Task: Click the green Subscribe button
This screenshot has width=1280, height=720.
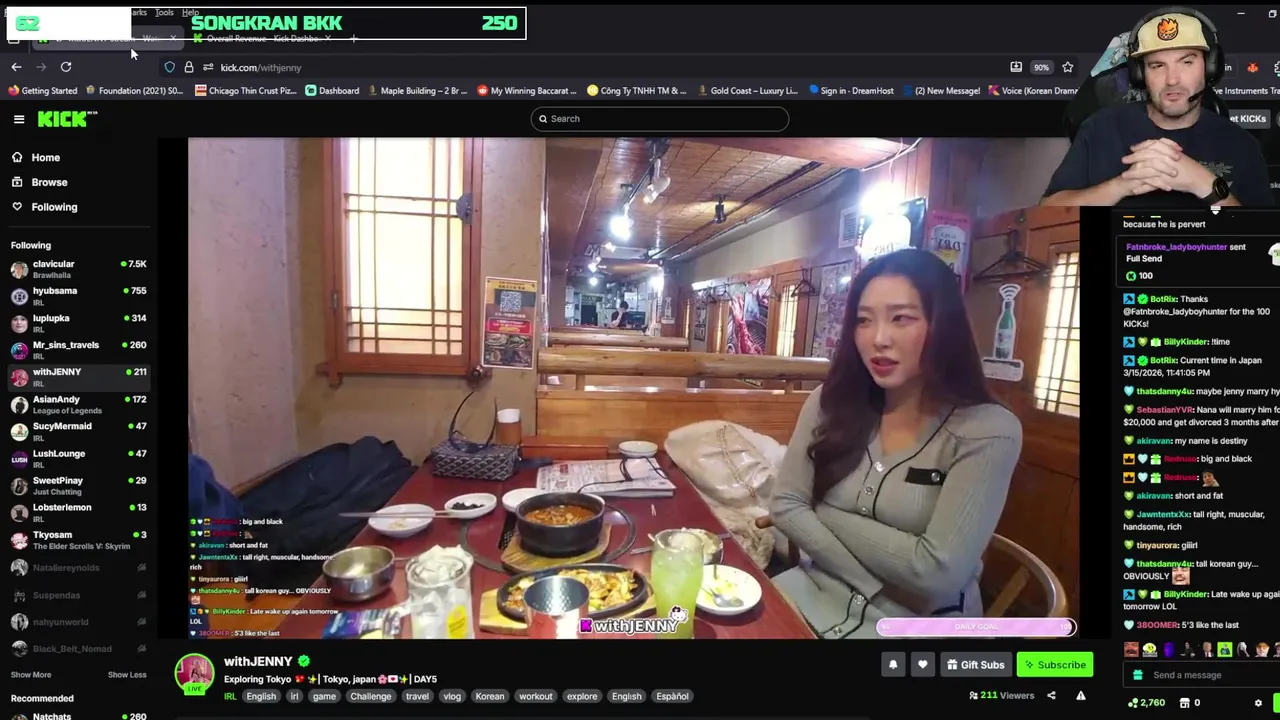Action: pos(1054,665)
